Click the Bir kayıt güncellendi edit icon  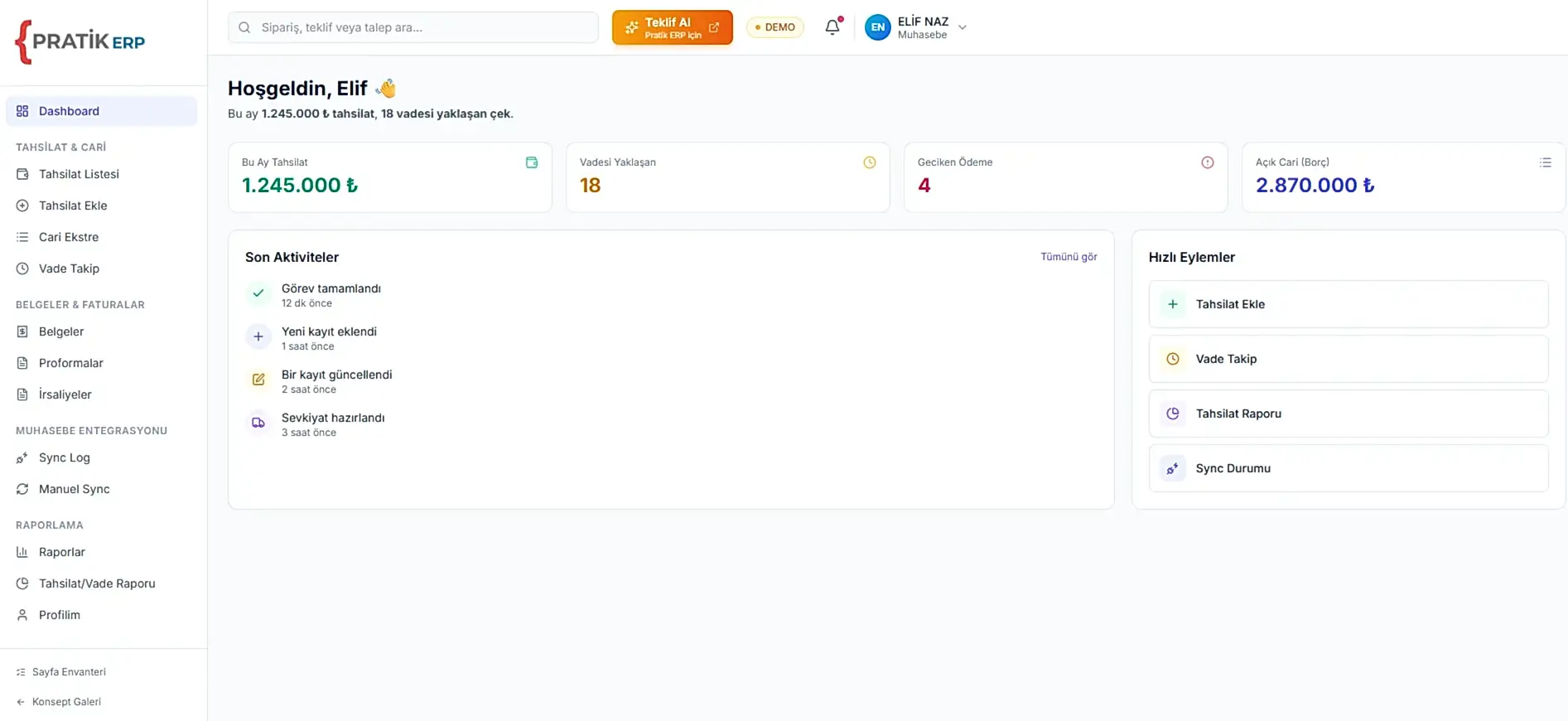(258, 380)
